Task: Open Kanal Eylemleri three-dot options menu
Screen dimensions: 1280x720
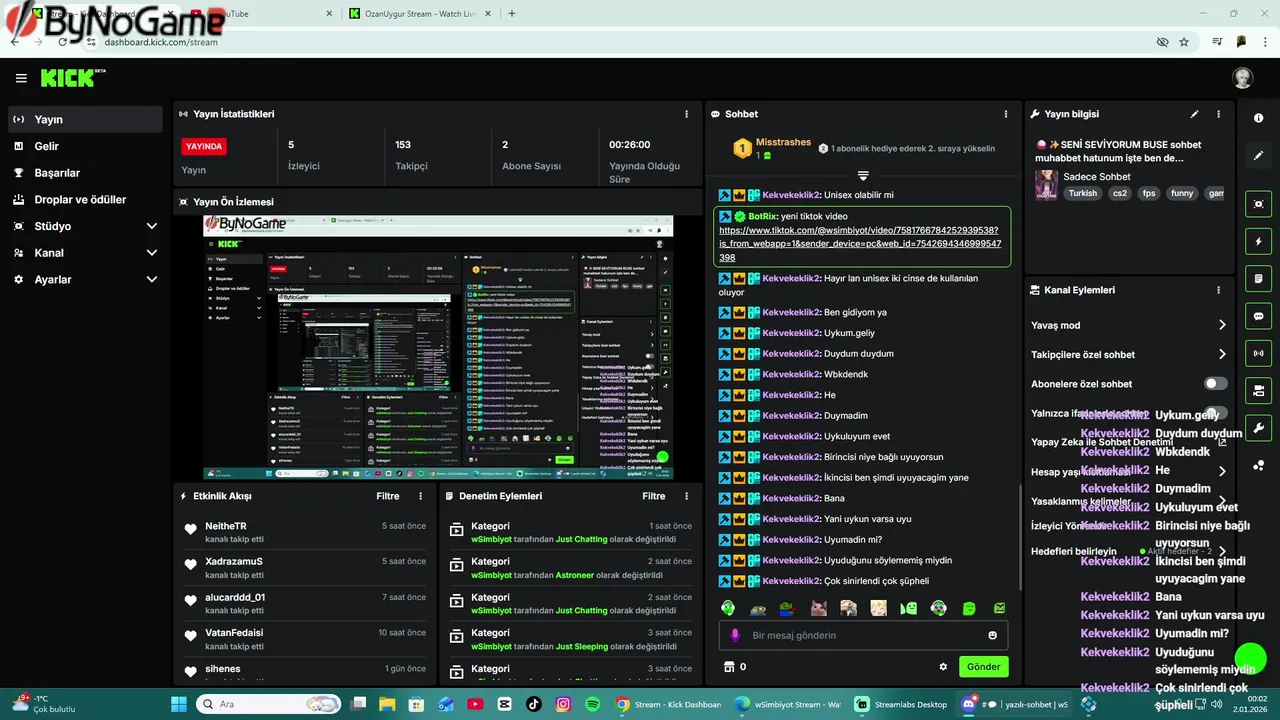Action: 1218,290
